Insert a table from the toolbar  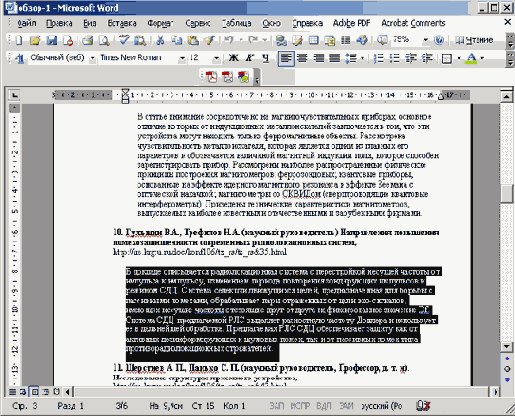(313, 40)
